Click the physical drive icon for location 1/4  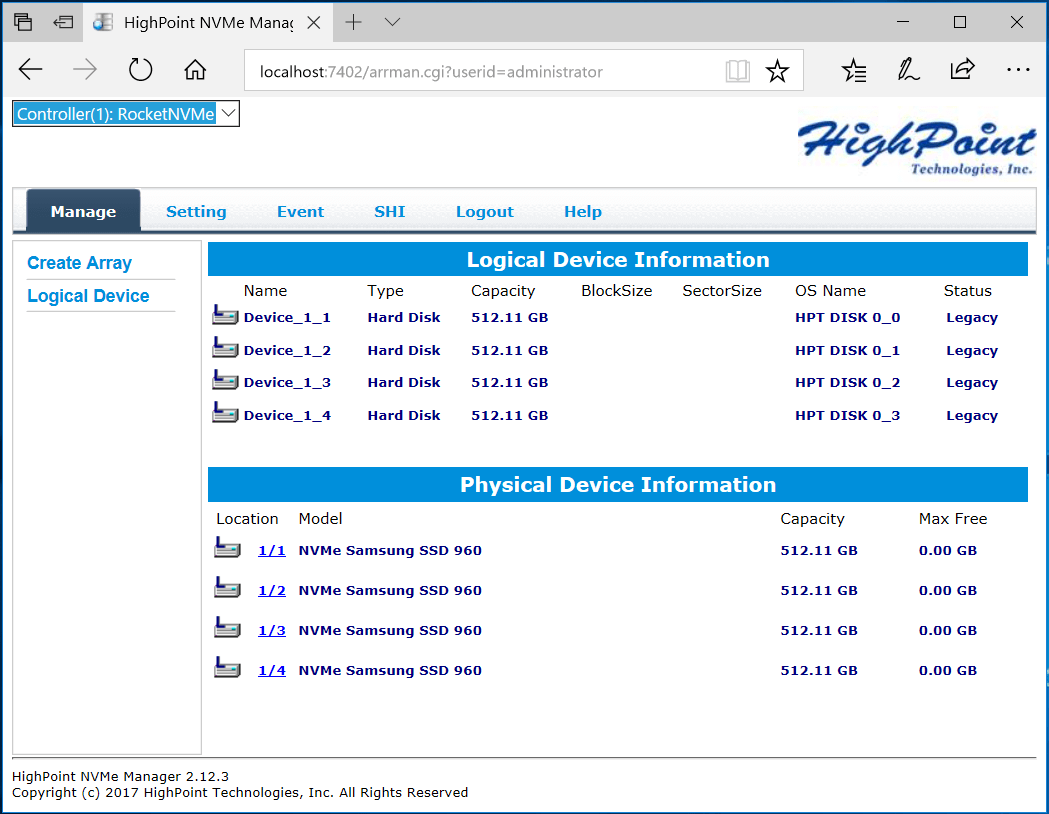[x=228, y=668]
